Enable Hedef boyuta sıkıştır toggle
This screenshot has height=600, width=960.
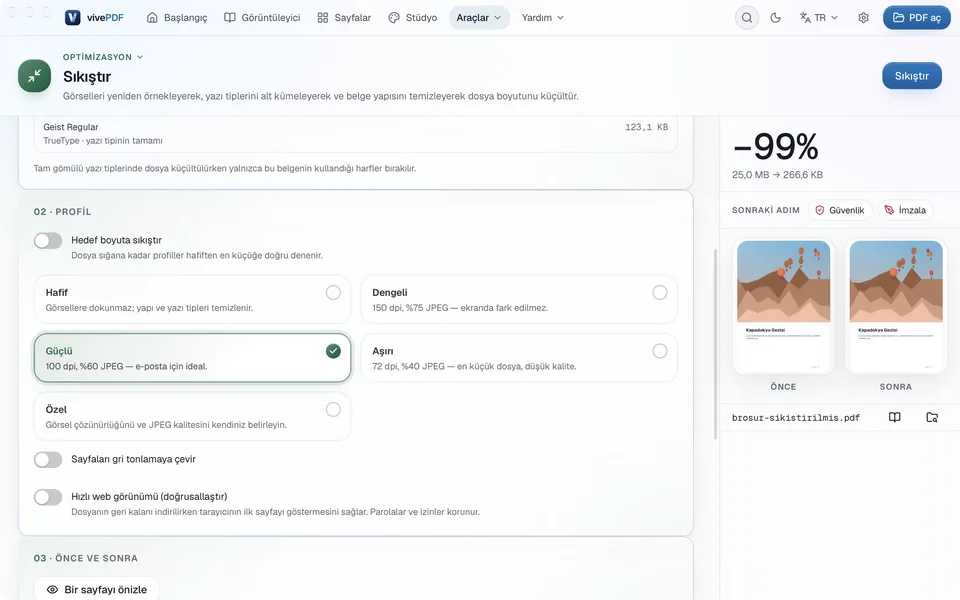pos(48,241)
